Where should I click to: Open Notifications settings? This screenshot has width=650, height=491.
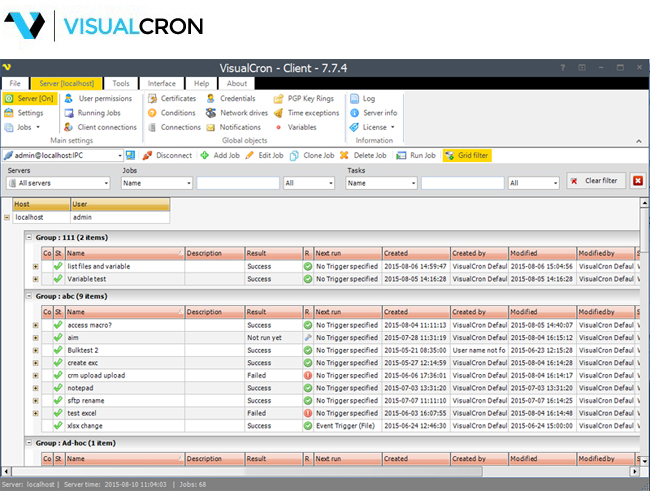[234, 127]
